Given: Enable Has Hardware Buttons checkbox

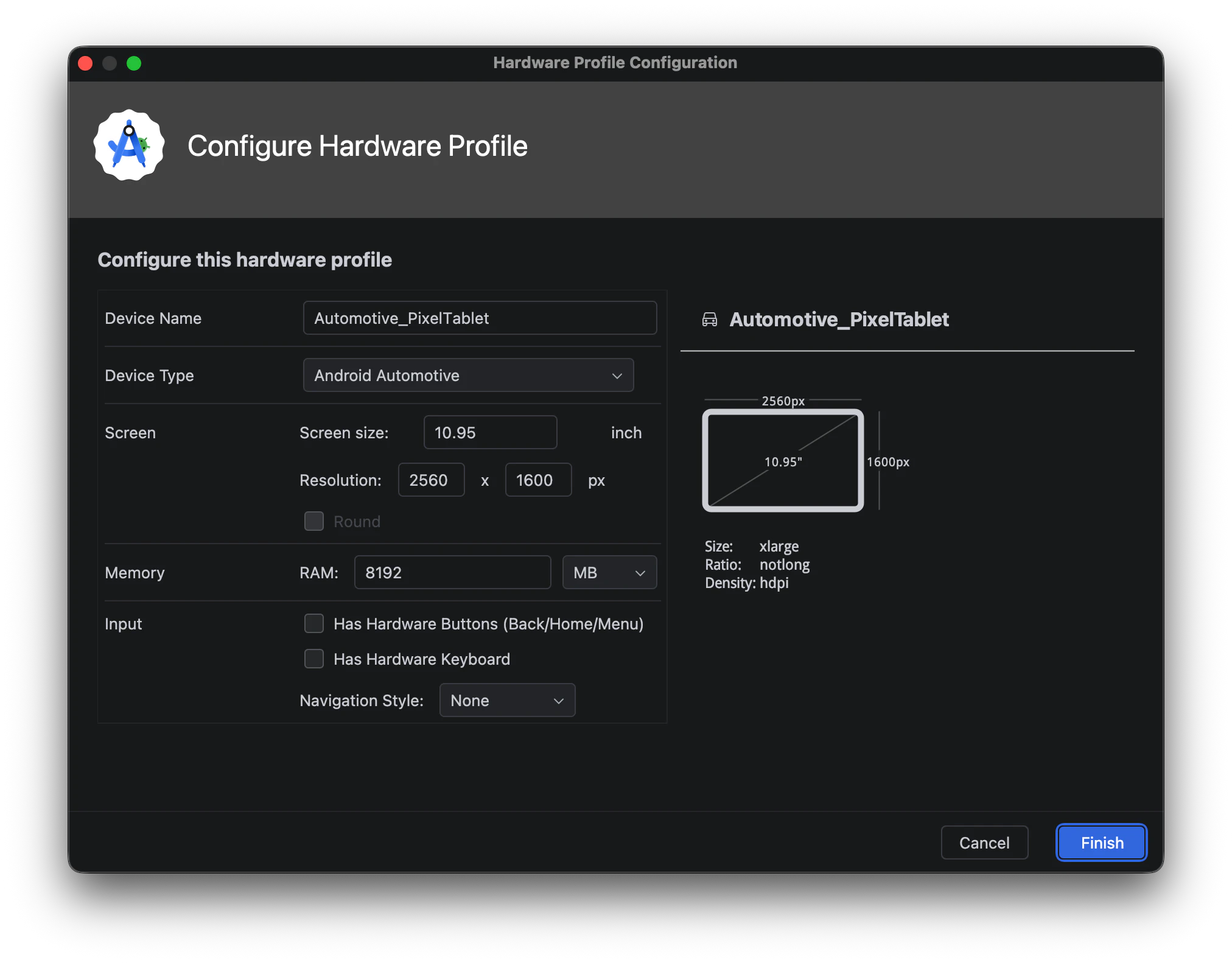Looking at the screenshot, I should (x=314, y=623).
